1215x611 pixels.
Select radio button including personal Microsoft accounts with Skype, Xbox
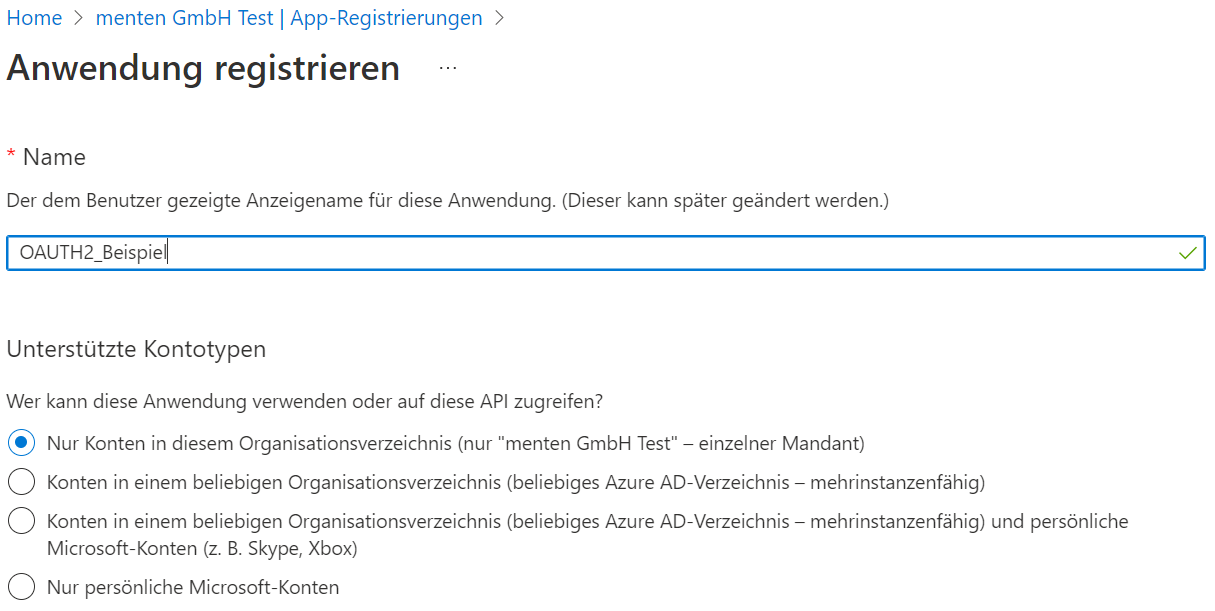pos(21,522)
